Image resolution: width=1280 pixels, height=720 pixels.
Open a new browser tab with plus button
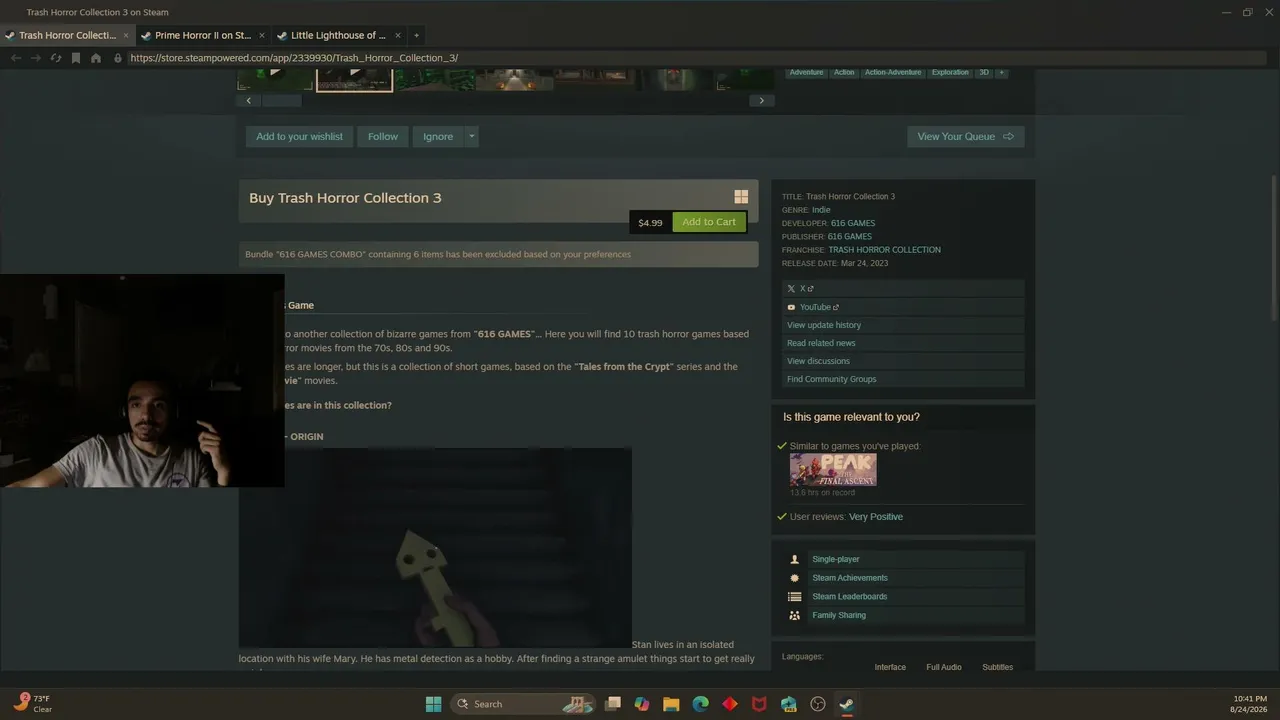417,35
